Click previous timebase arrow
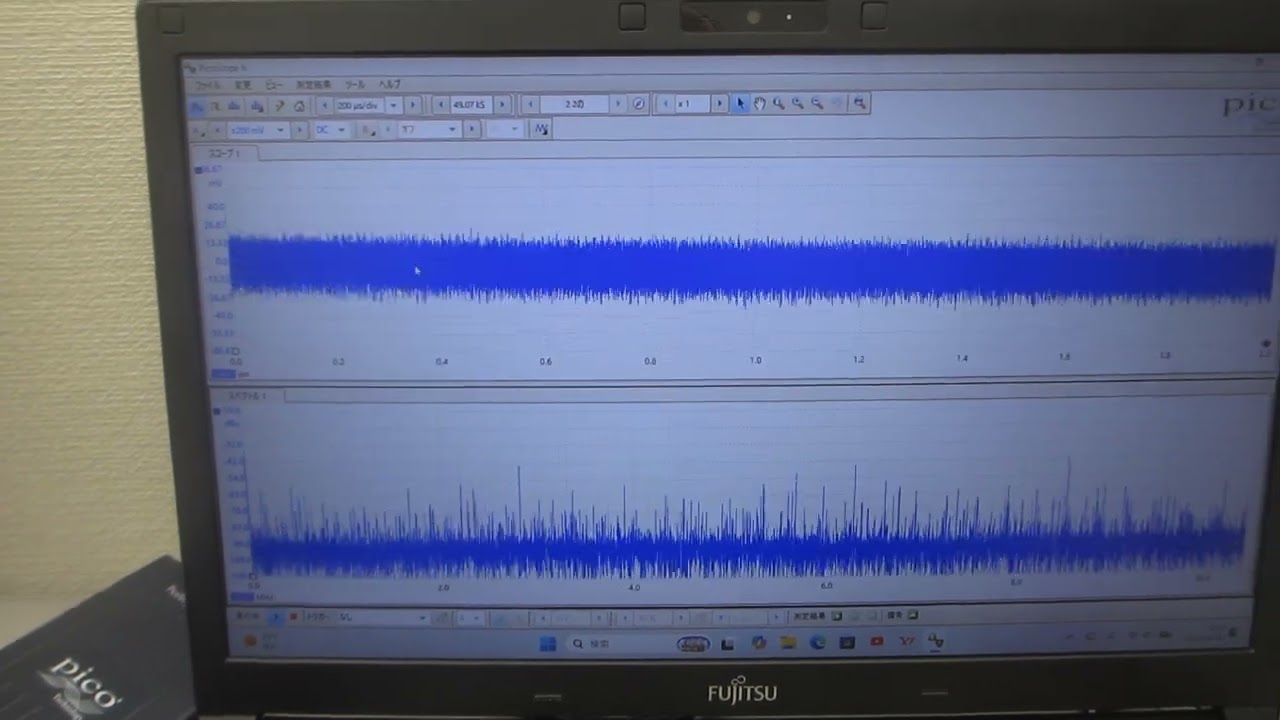This screenshot has height=720, width=1280. tap(325, 105)
